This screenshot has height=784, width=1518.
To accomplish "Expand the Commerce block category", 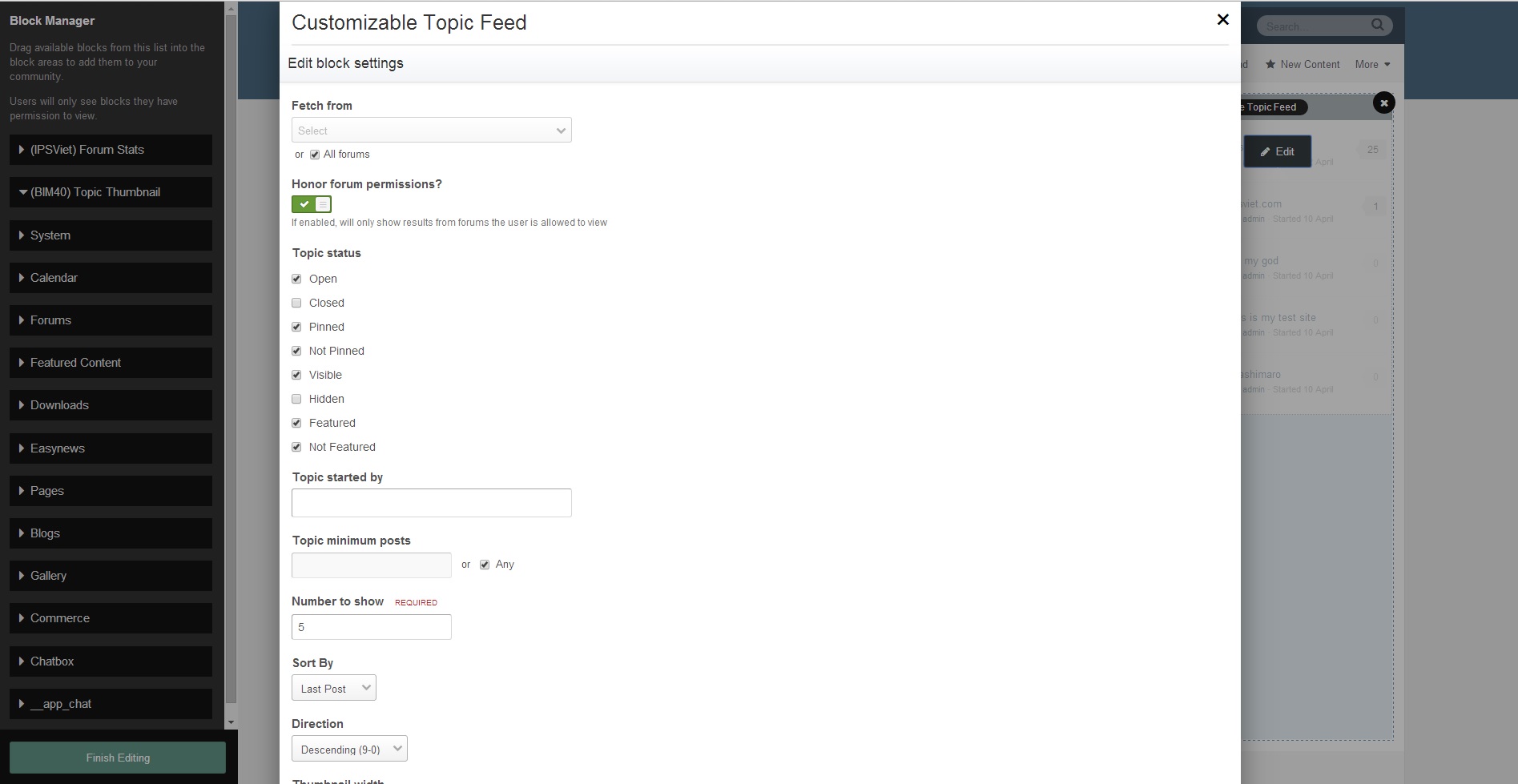I will pyautogui.click(x=111, y=618).
